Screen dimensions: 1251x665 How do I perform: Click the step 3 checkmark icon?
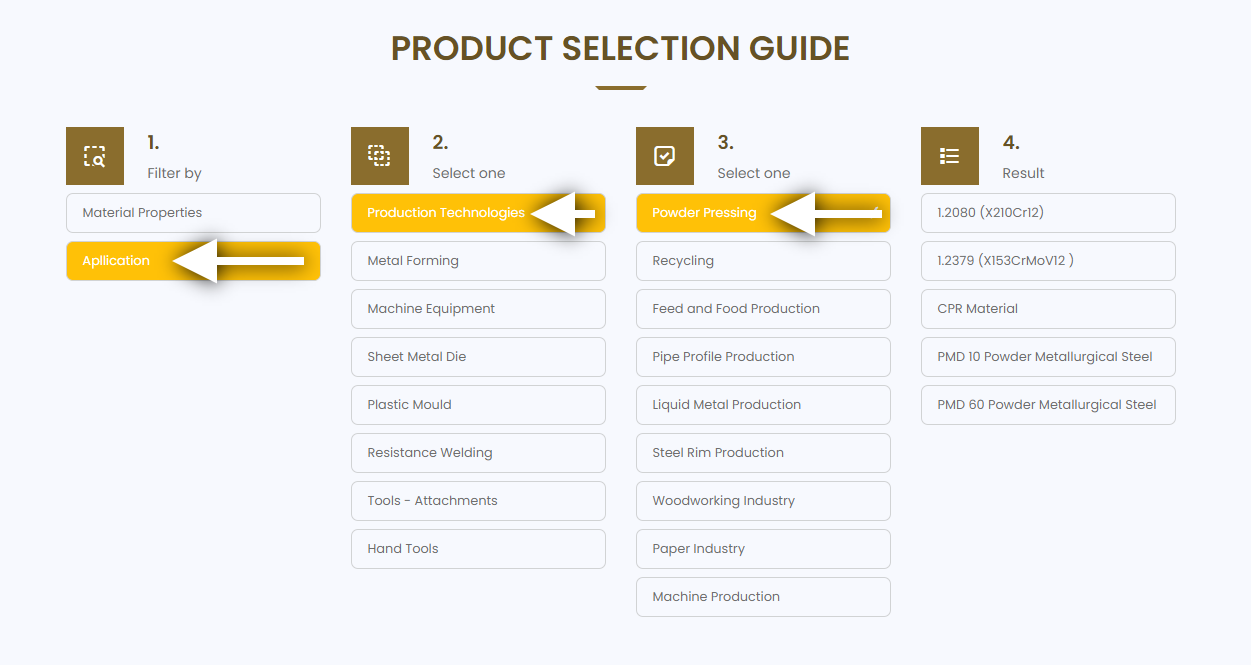pos(665,156)
